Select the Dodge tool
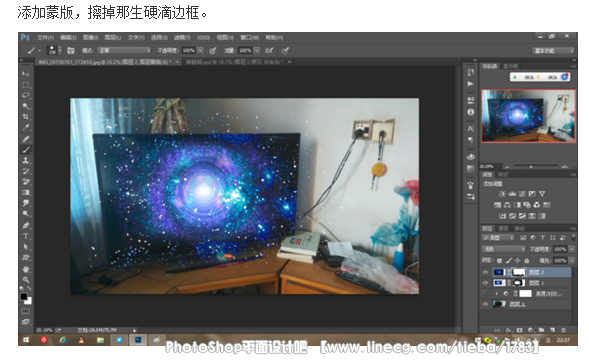The height and width of the screenshot is (364, 589). pos(26,214)
